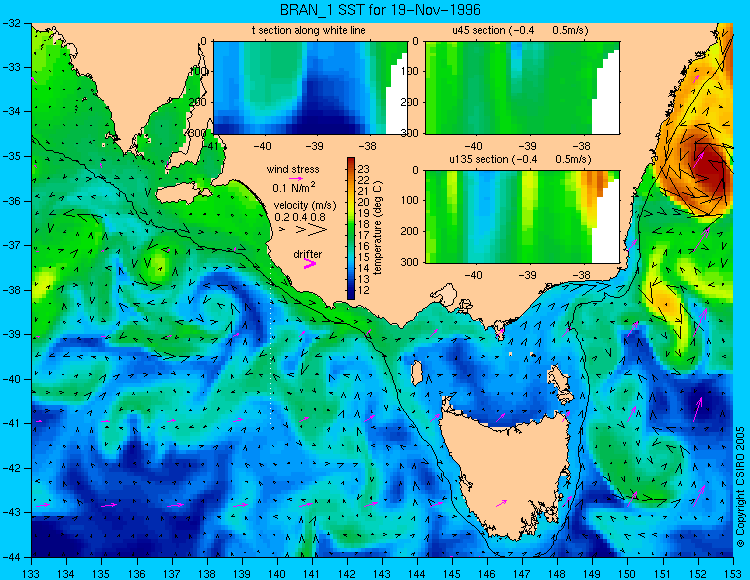The height and width of the screenshot is (580, 750).
Task: Click the 't section along white line' label
Action: tap(309, 31)
